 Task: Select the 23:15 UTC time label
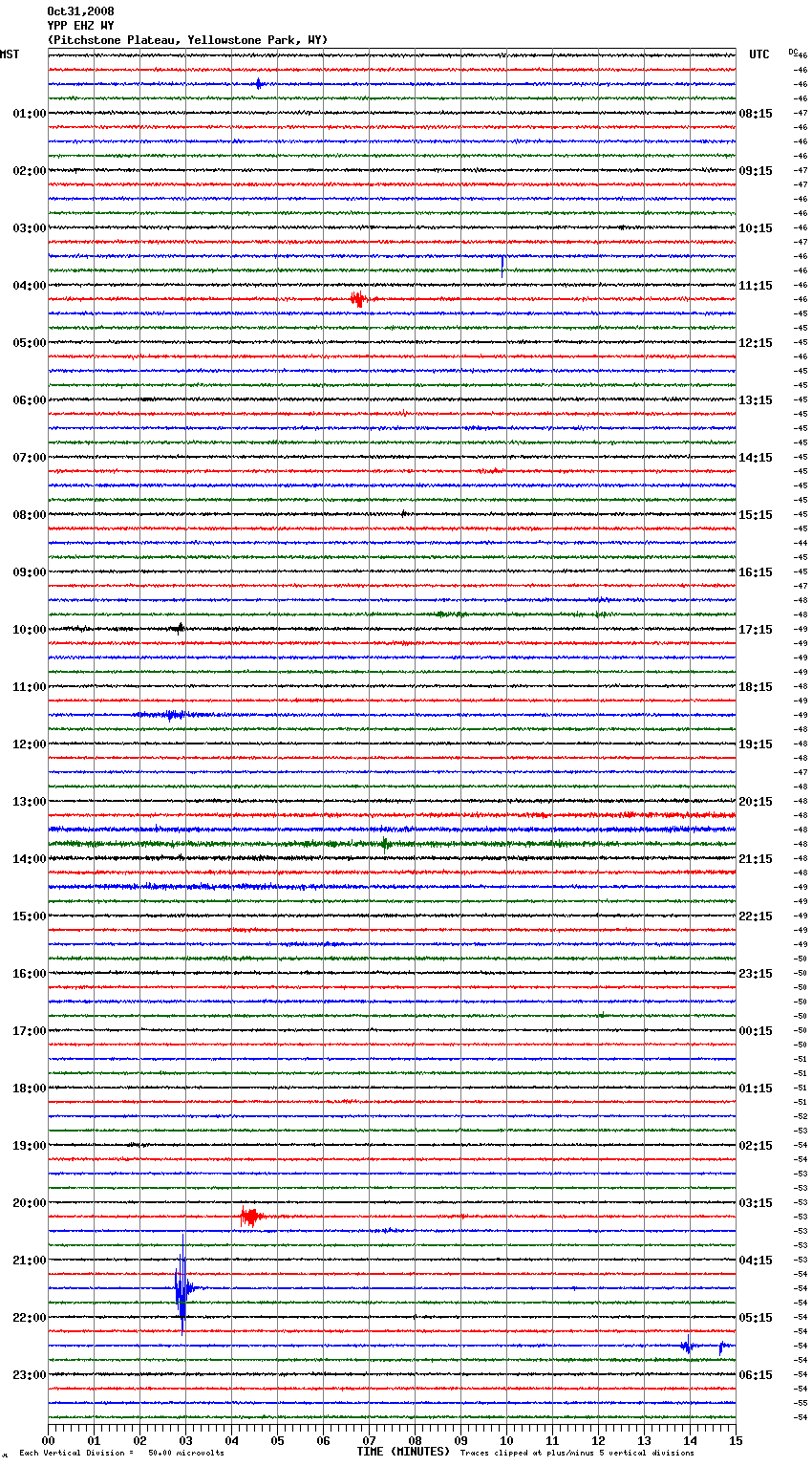tap(756, 974)
